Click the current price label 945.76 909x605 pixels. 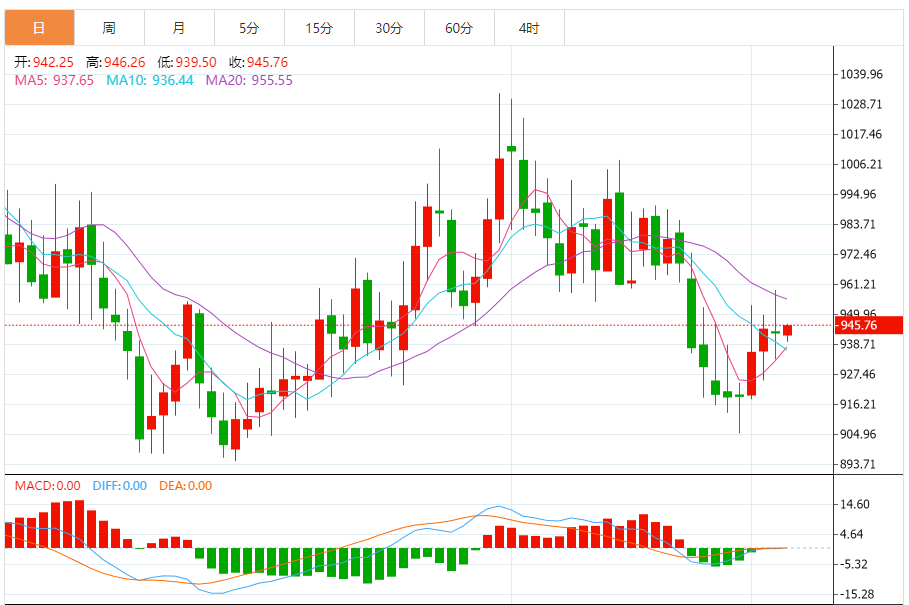[x=868, y=325]
